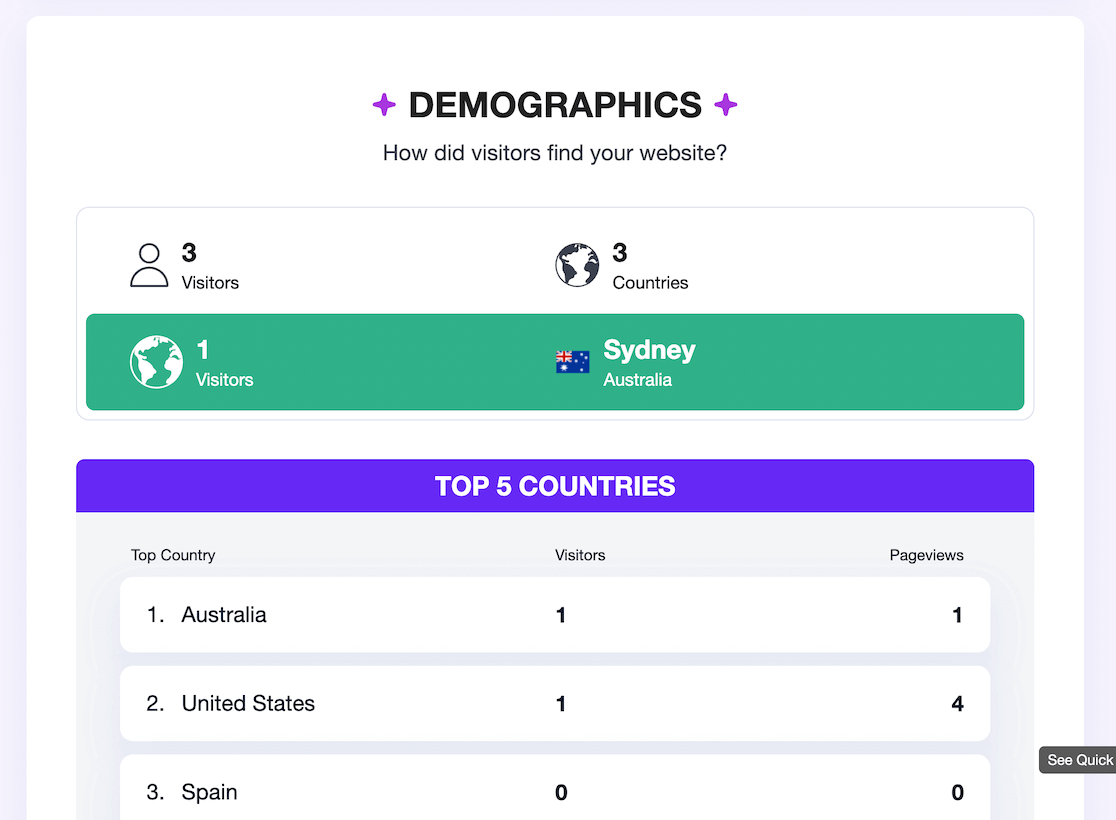
Task: Click the left sparkle beside DEMOGRAPHICS
Action: pos(385,104)
